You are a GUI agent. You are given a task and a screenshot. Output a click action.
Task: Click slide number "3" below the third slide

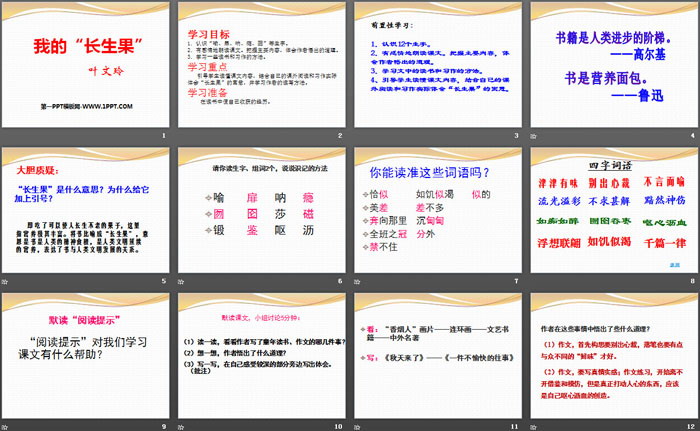517,135
